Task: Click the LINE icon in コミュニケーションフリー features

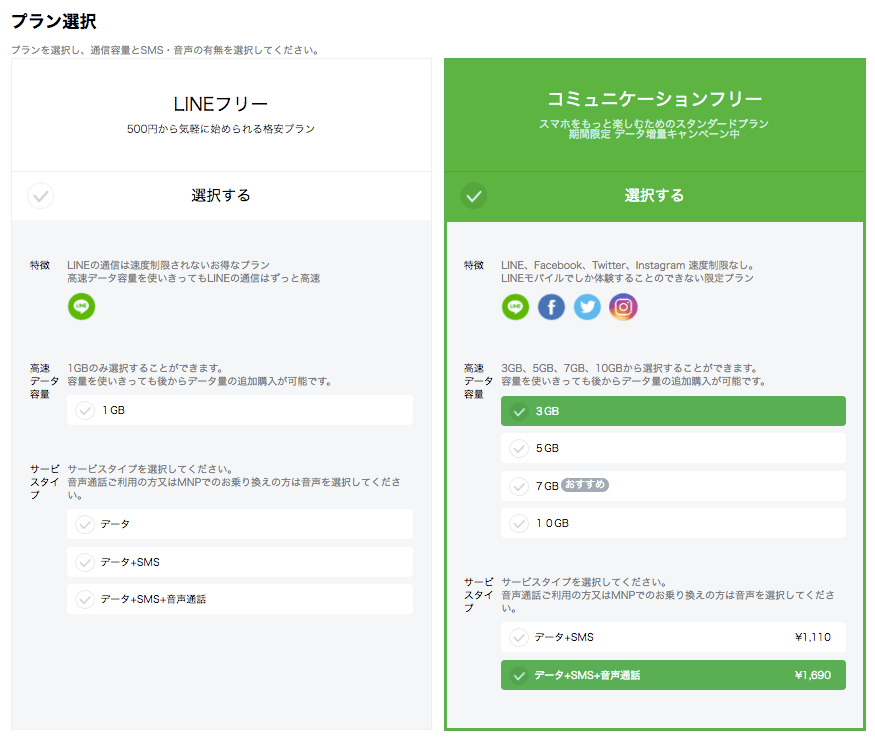Action: coord(515,307)
